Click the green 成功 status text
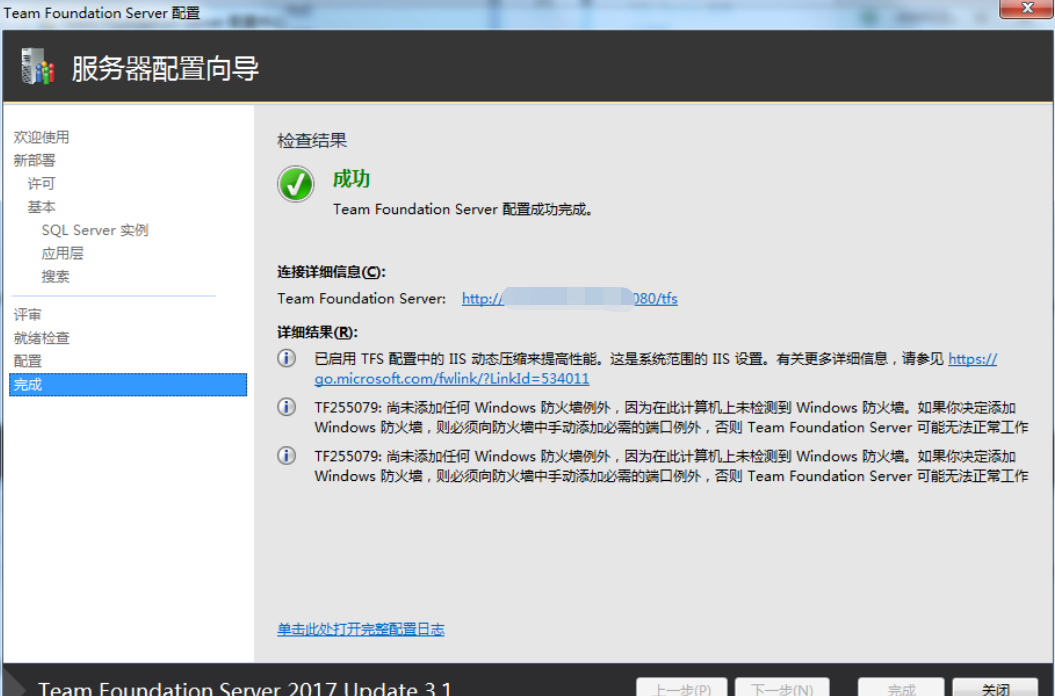 [351, 179]
